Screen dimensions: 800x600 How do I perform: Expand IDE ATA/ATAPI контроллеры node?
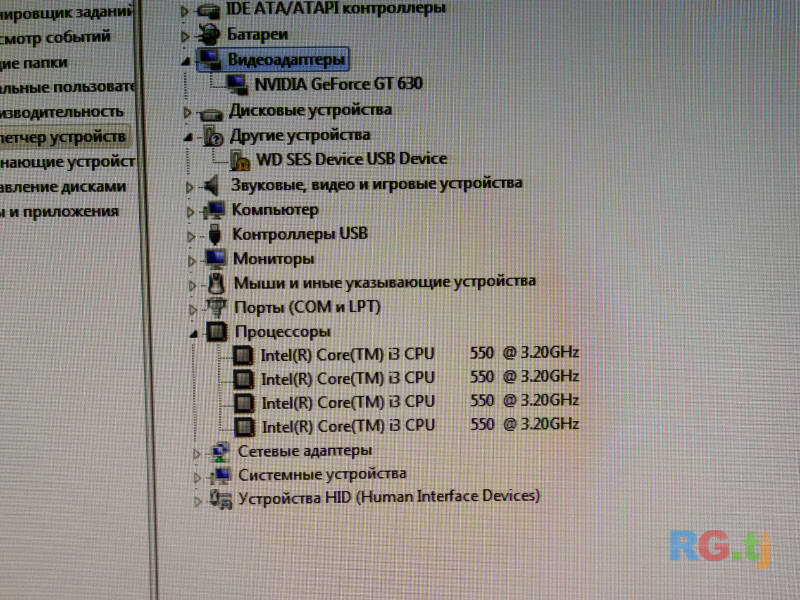click(x=185, y=11)
